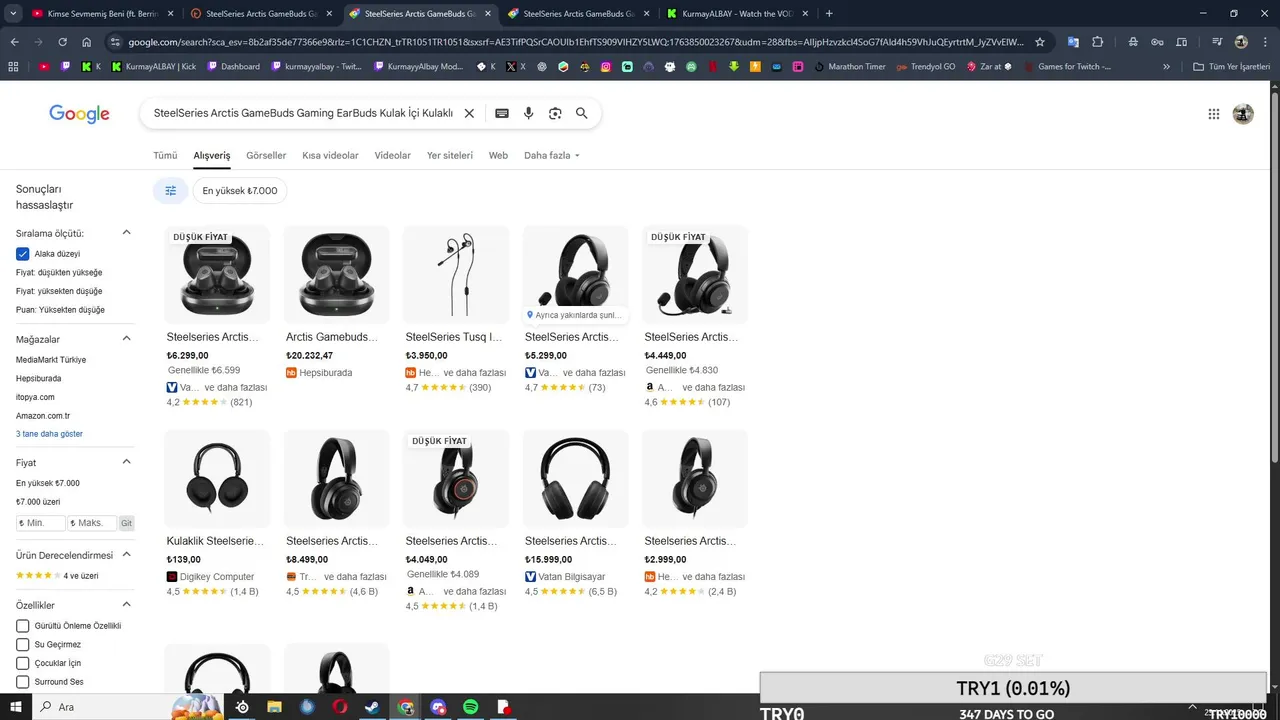Enable the Çocuklar için checkbox
Image resolution: width=1280 pixels, height=720 pixels.
[22, 663]
